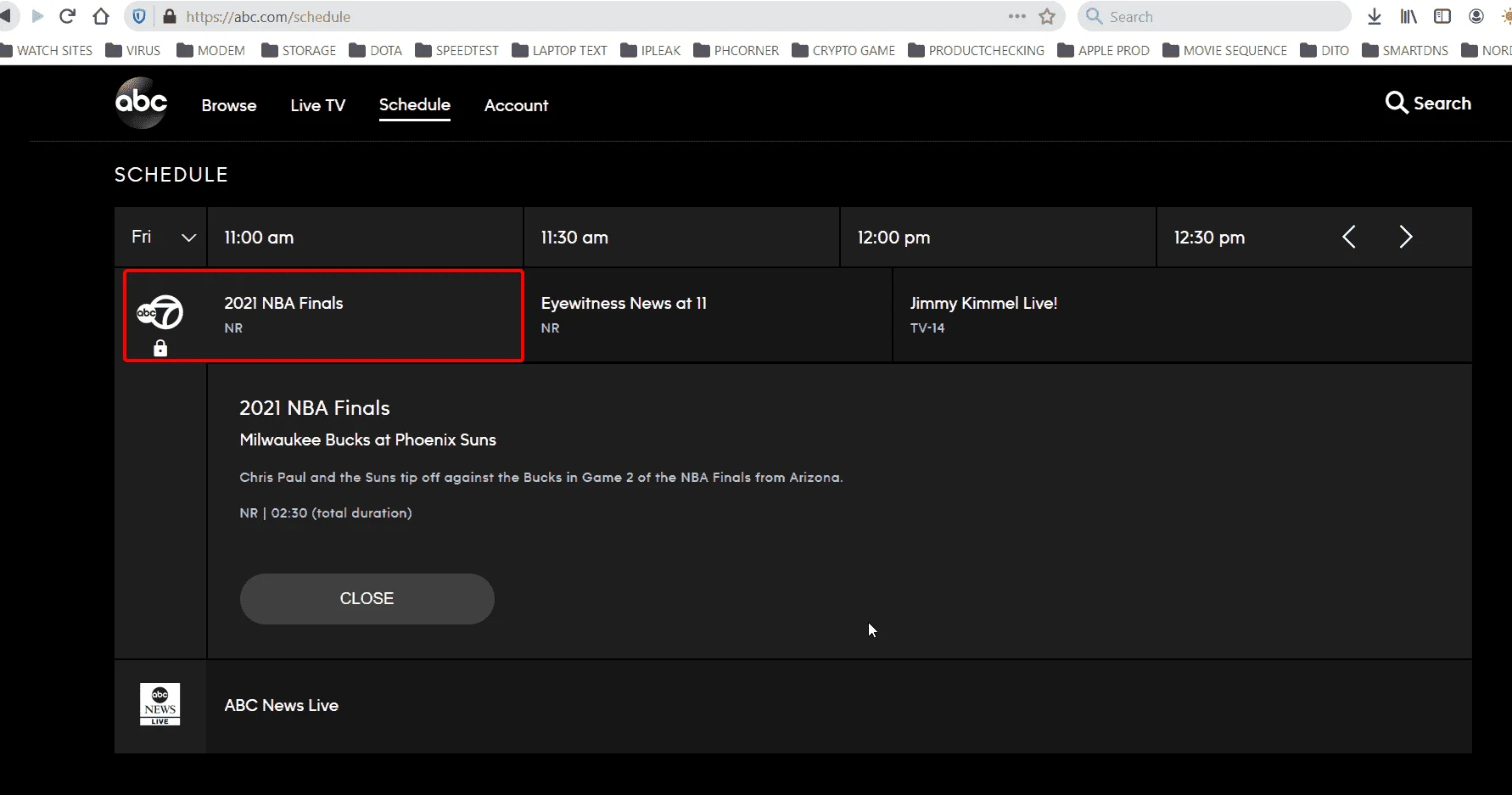Open the WATCH SITES bookmark folder

(47, 50)
